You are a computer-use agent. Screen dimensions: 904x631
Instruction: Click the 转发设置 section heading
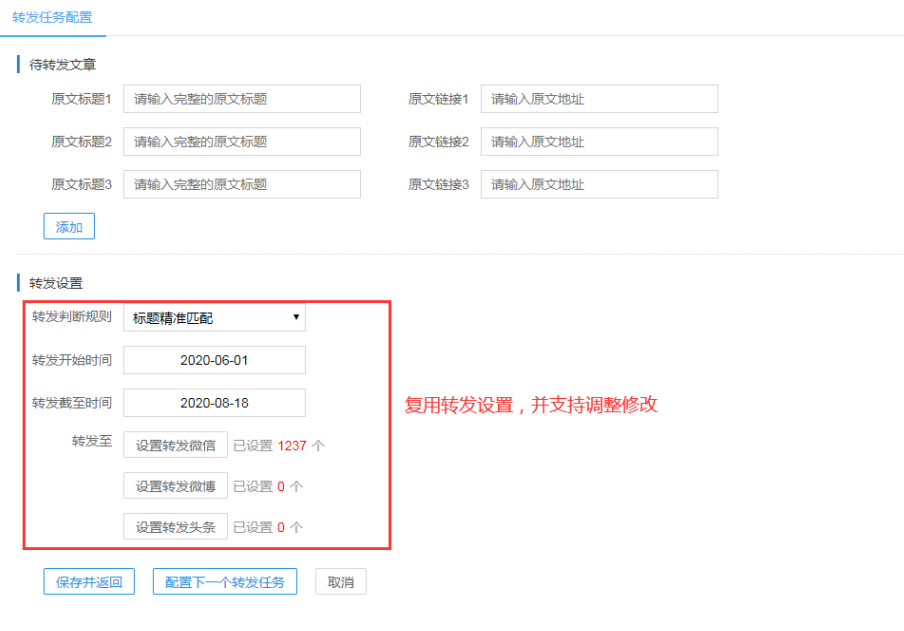56,283
